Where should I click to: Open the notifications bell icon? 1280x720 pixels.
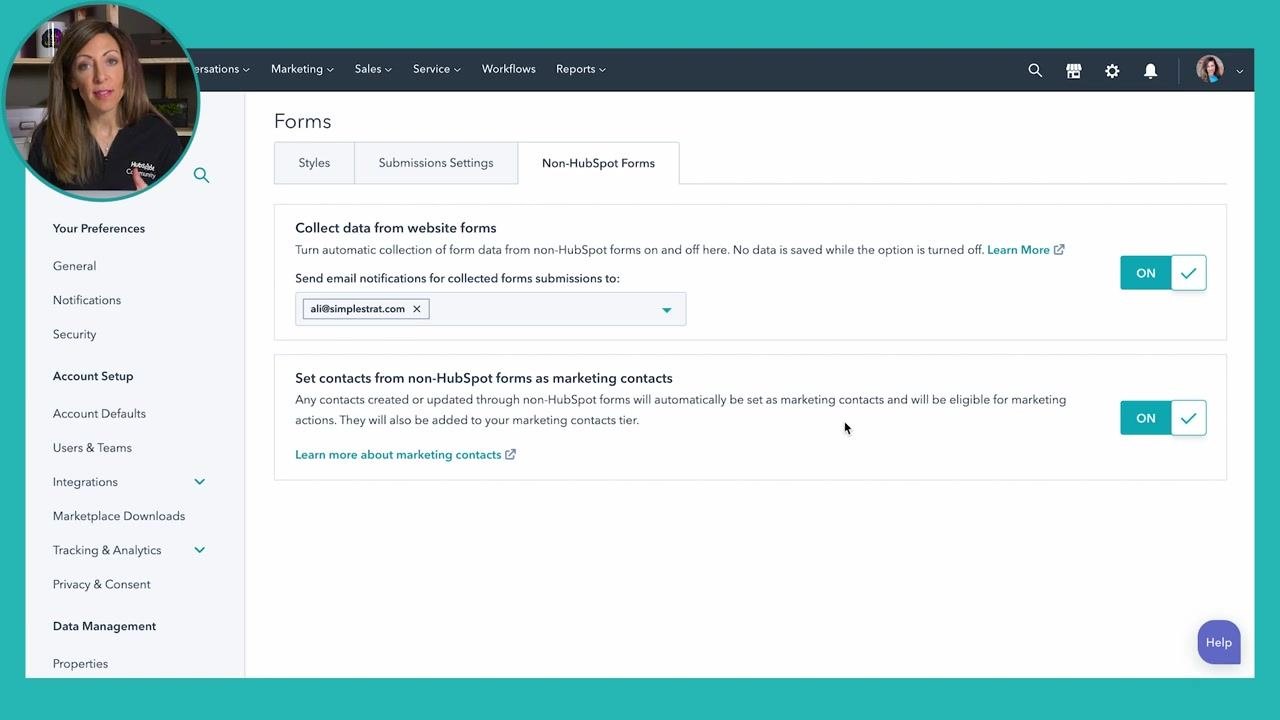(1151, 71)
